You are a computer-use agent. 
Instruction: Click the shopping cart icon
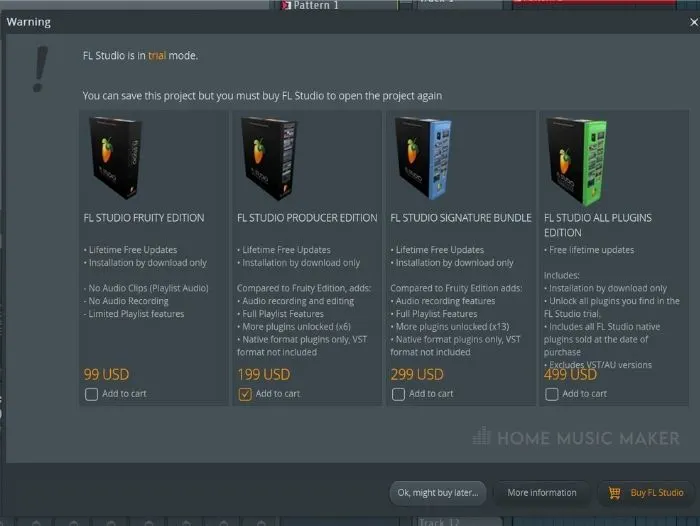point(614,493)
